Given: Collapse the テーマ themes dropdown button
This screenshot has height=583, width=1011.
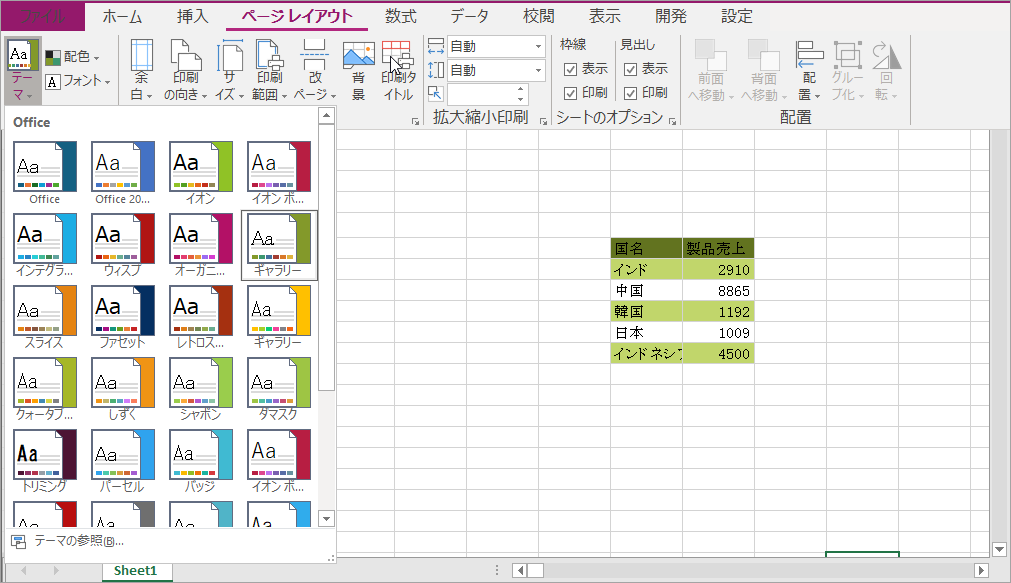Looking at the screenshot, I should pos(22,70).
